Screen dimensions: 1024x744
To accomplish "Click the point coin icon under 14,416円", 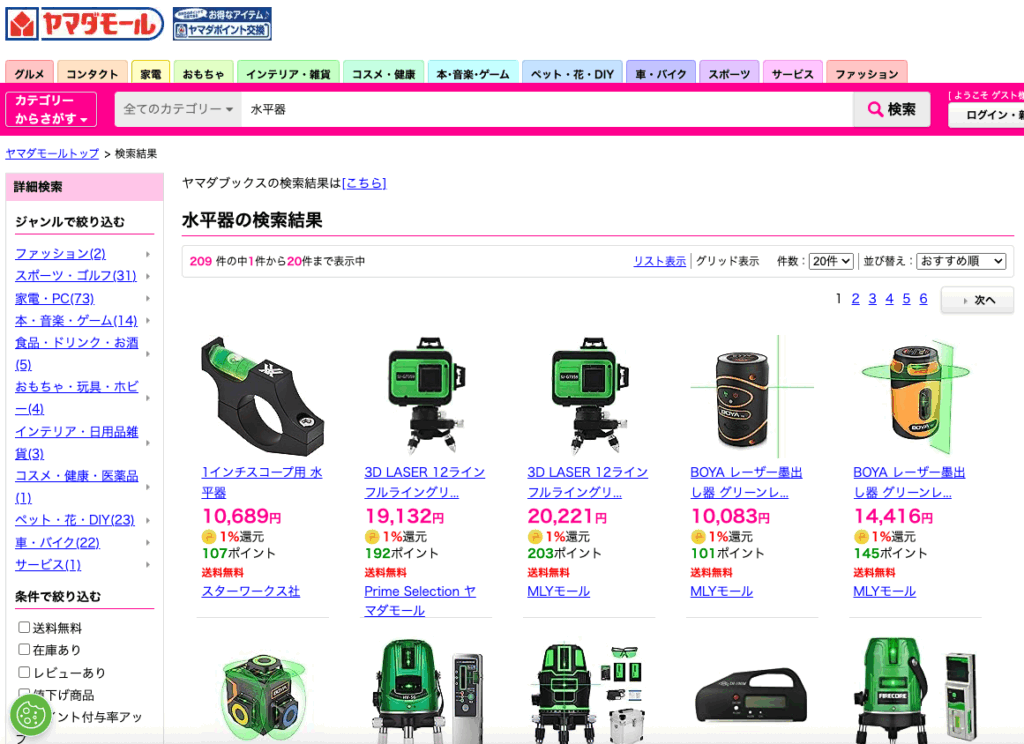I will tap(861, 537).
